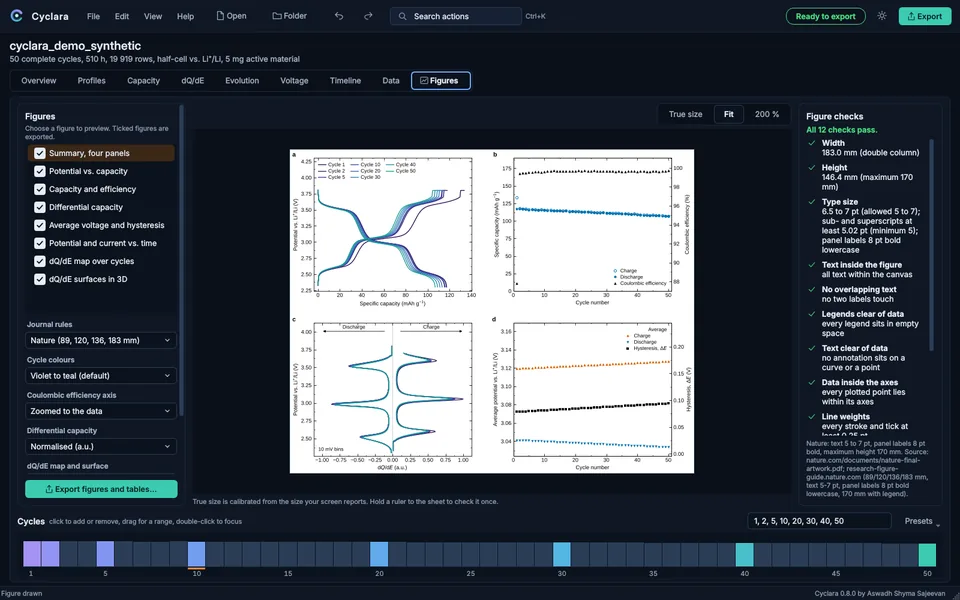Untick Summary, four panels checkbox
Screen dimensions: 960x600
[x=40, y=153]
